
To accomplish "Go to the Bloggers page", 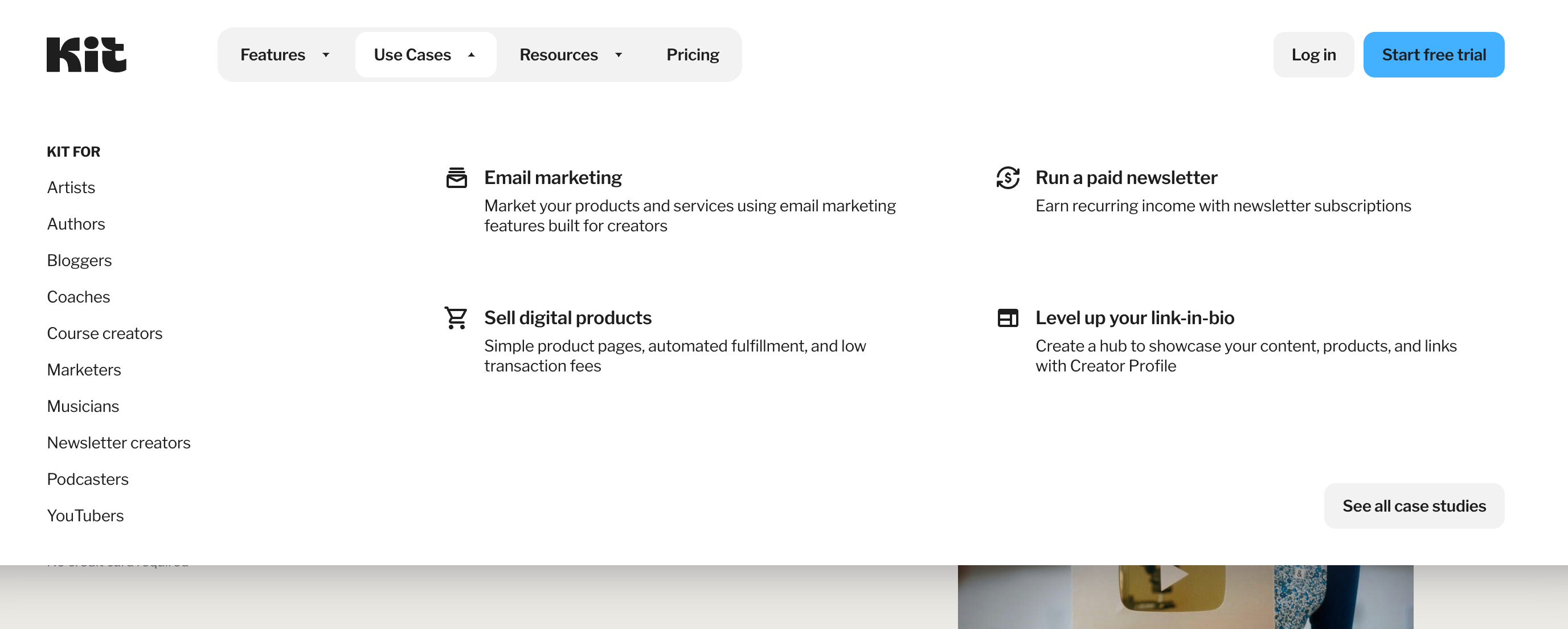I will [79, 260].
